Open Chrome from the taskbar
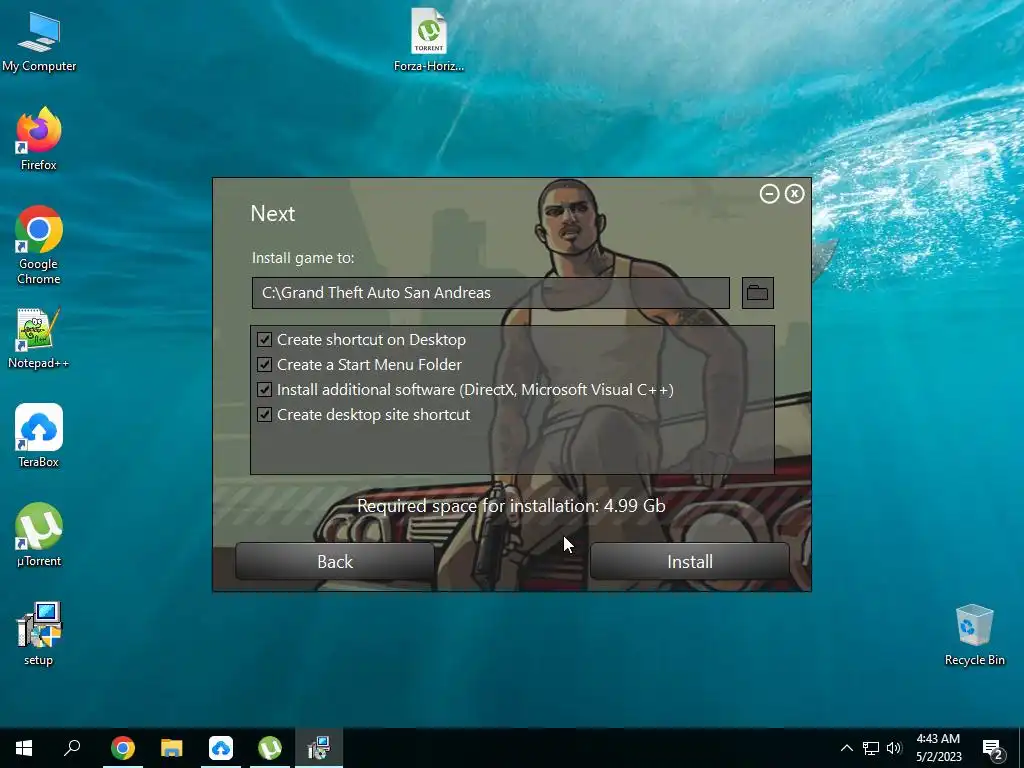The width and height of the screenshot is (1024, 768). tap(123, 748)
